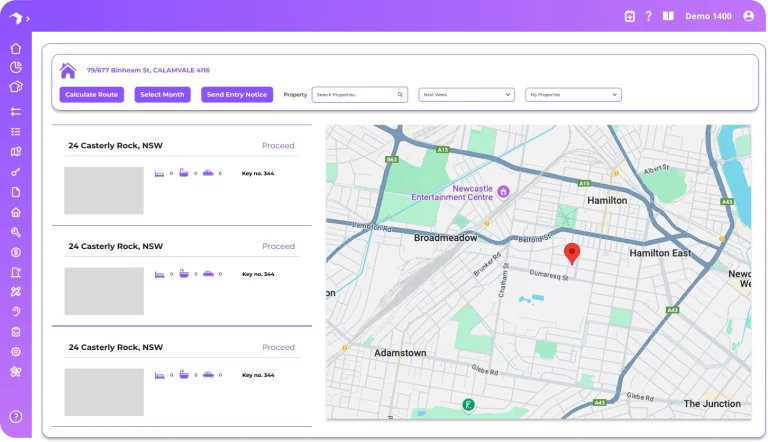Open the settings gear icon in sidebar

(16, 352)
